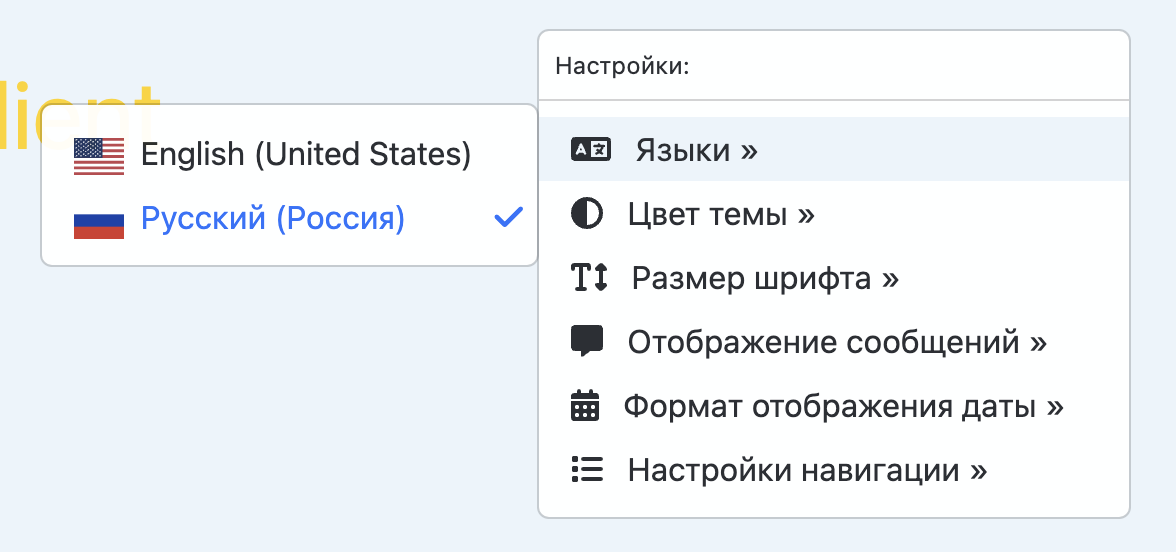This screenshot has height=552, width=1176.
Task: Click the blue checkmark next to Русский
Action: (509, 217)
